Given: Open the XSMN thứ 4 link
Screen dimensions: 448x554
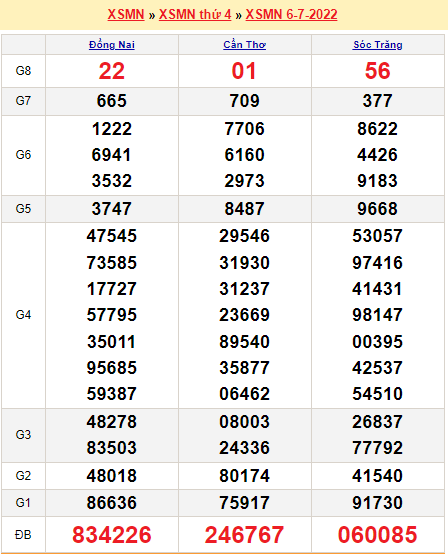Looking at the screenshot, I should point(195,14).
